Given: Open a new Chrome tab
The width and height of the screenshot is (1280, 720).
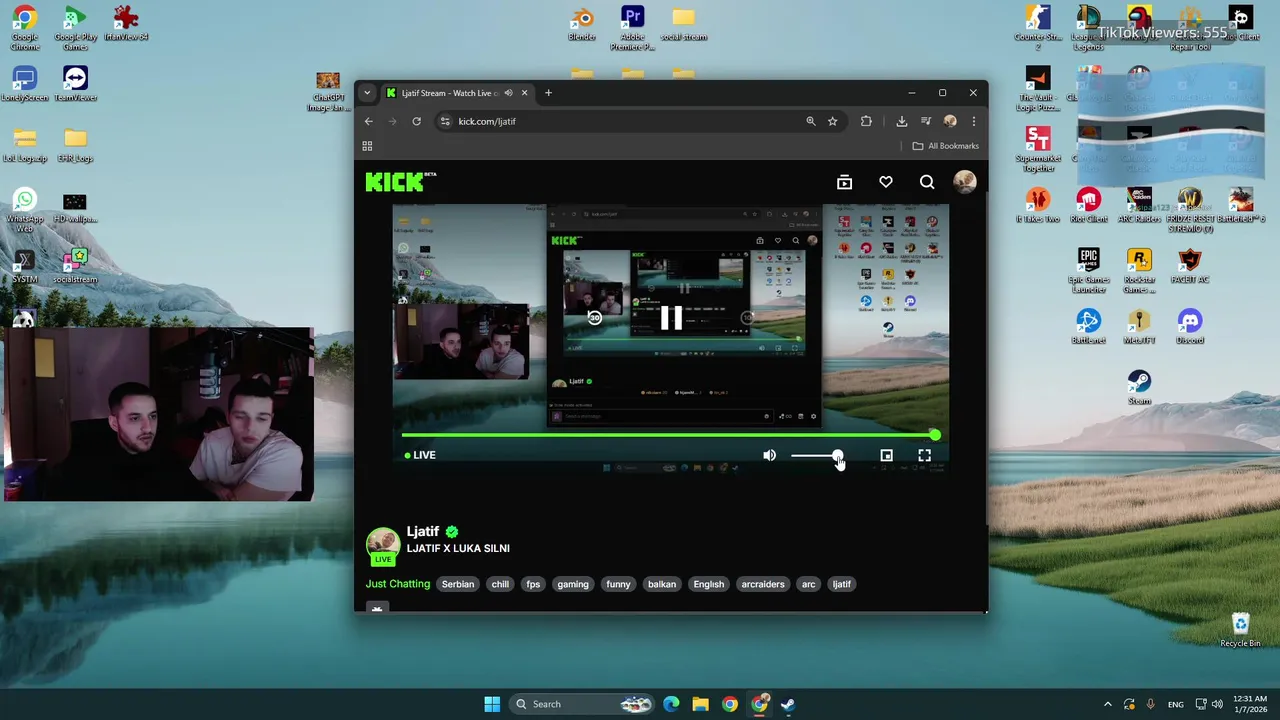Looking at the screenshot, I should point(548,93).
